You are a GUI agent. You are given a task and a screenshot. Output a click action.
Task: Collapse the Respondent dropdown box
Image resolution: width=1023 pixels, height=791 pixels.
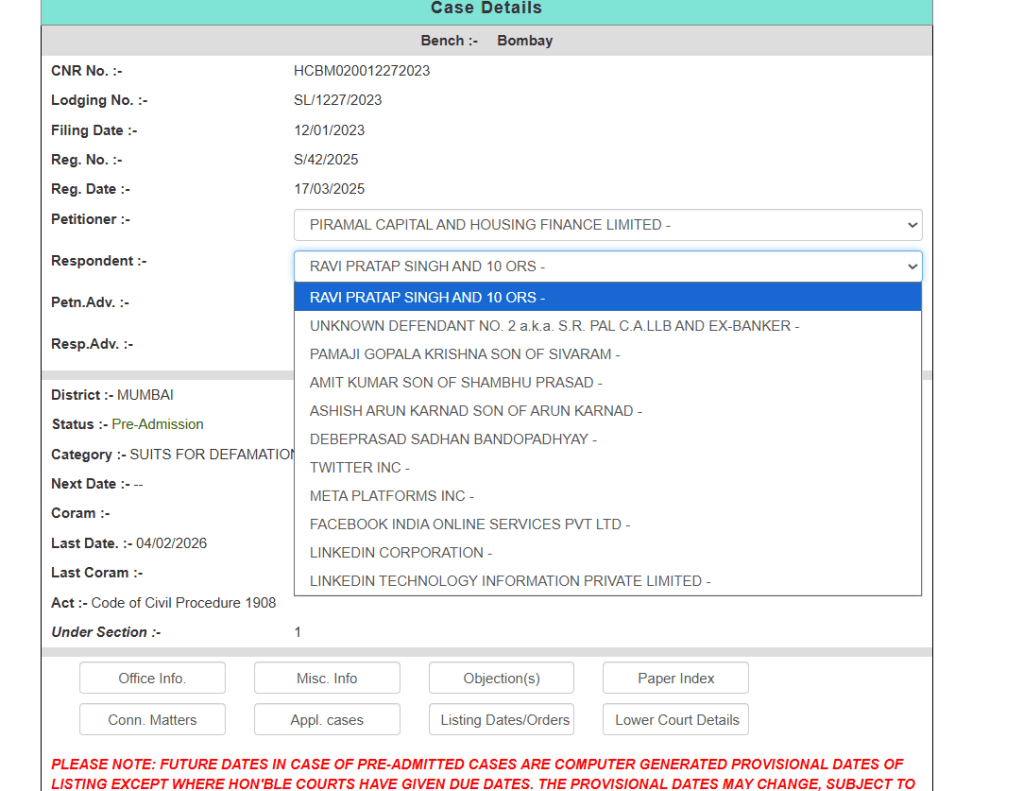tap(607, 267)
